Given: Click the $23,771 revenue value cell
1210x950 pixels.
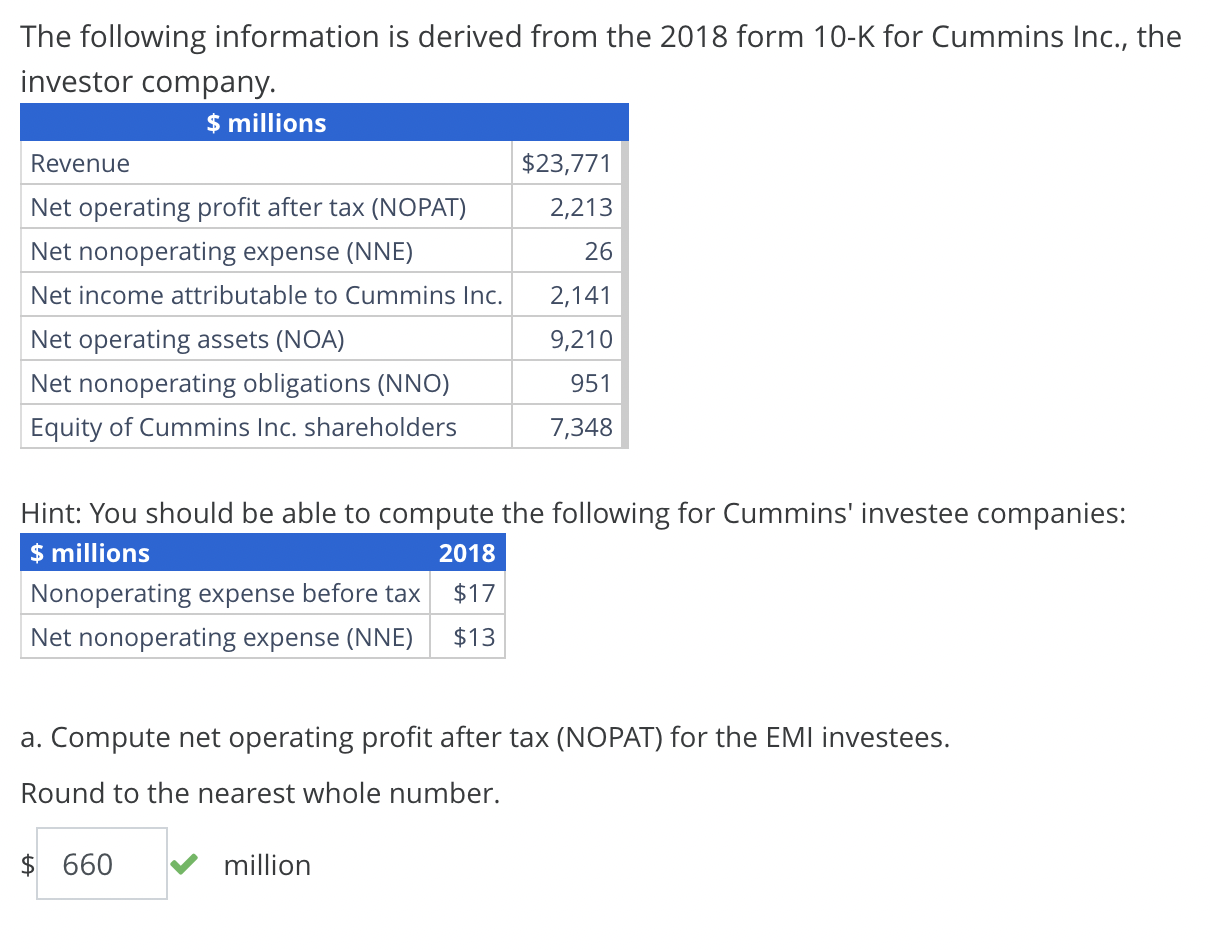Looking at the screenshot, I should [566, 162].
